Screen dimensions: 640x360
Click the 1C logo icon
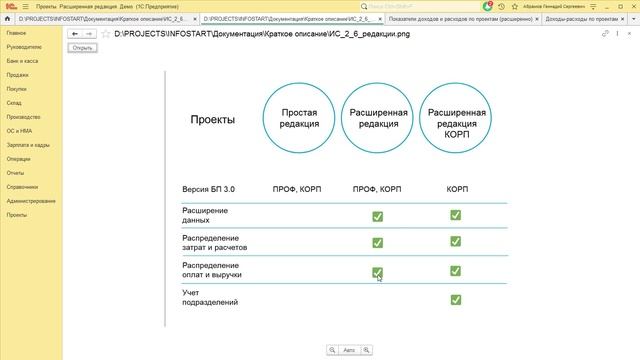pyautogui.click(x=11, y=7)
